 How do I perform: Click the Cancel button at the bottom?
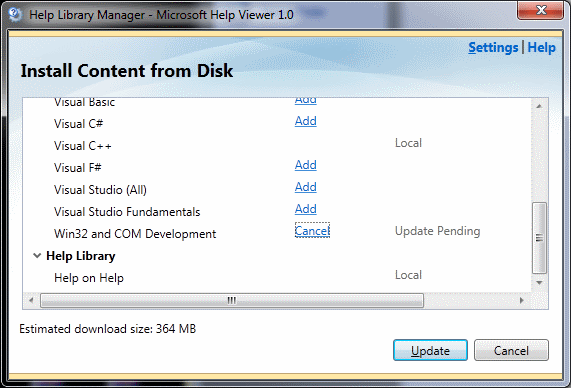pyautogui.click(x=511, y=350)
